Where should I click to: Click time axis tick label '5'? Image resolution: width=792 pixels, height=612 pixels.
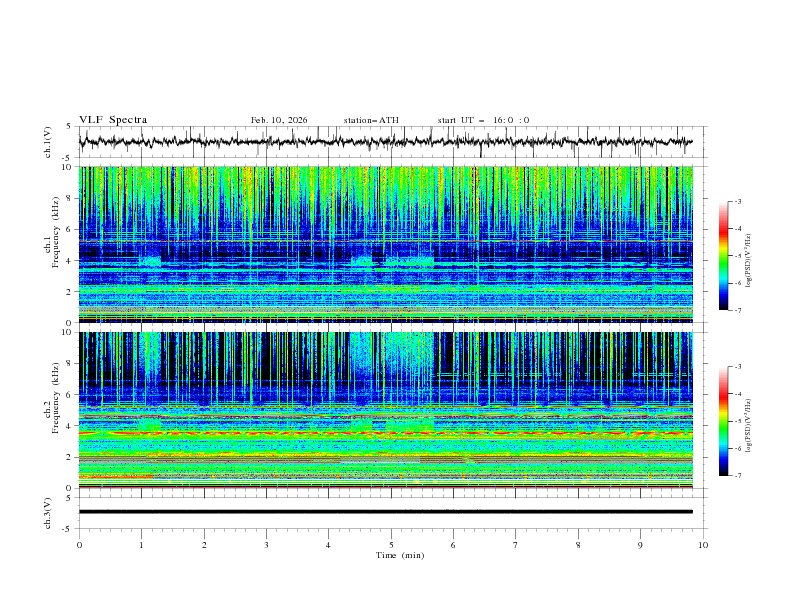click(391, 545)
